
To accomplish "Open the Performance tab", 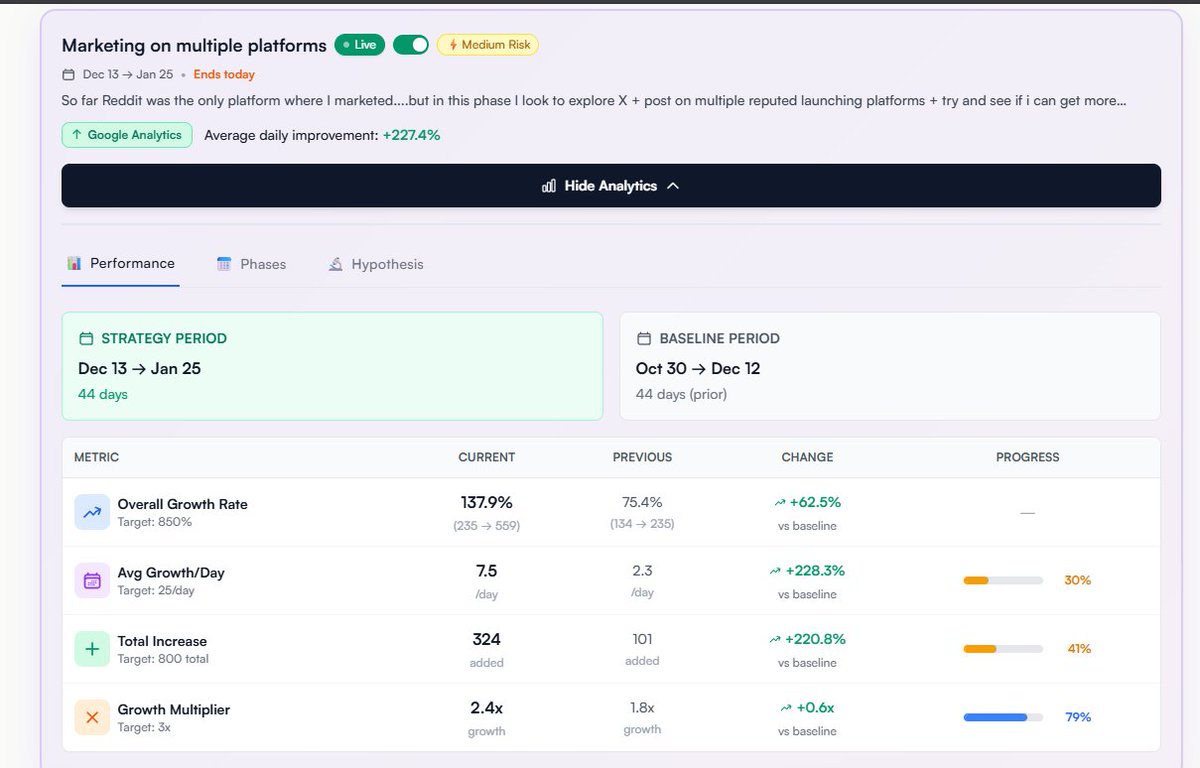I will pyautogui.click(x=121, y=264).
